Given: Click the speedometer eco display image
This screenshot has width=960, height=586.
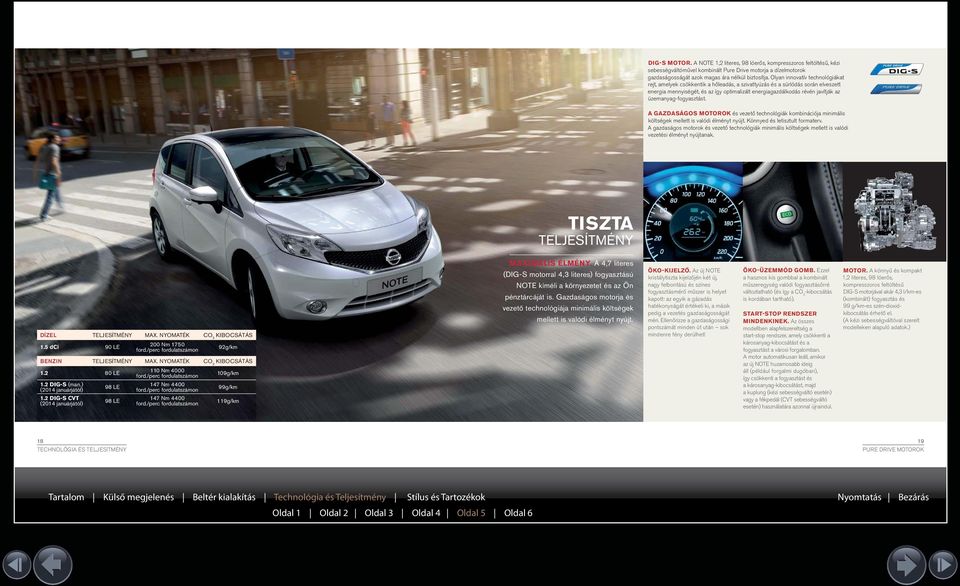Looking at the screenshot, I should coord(692,212).
